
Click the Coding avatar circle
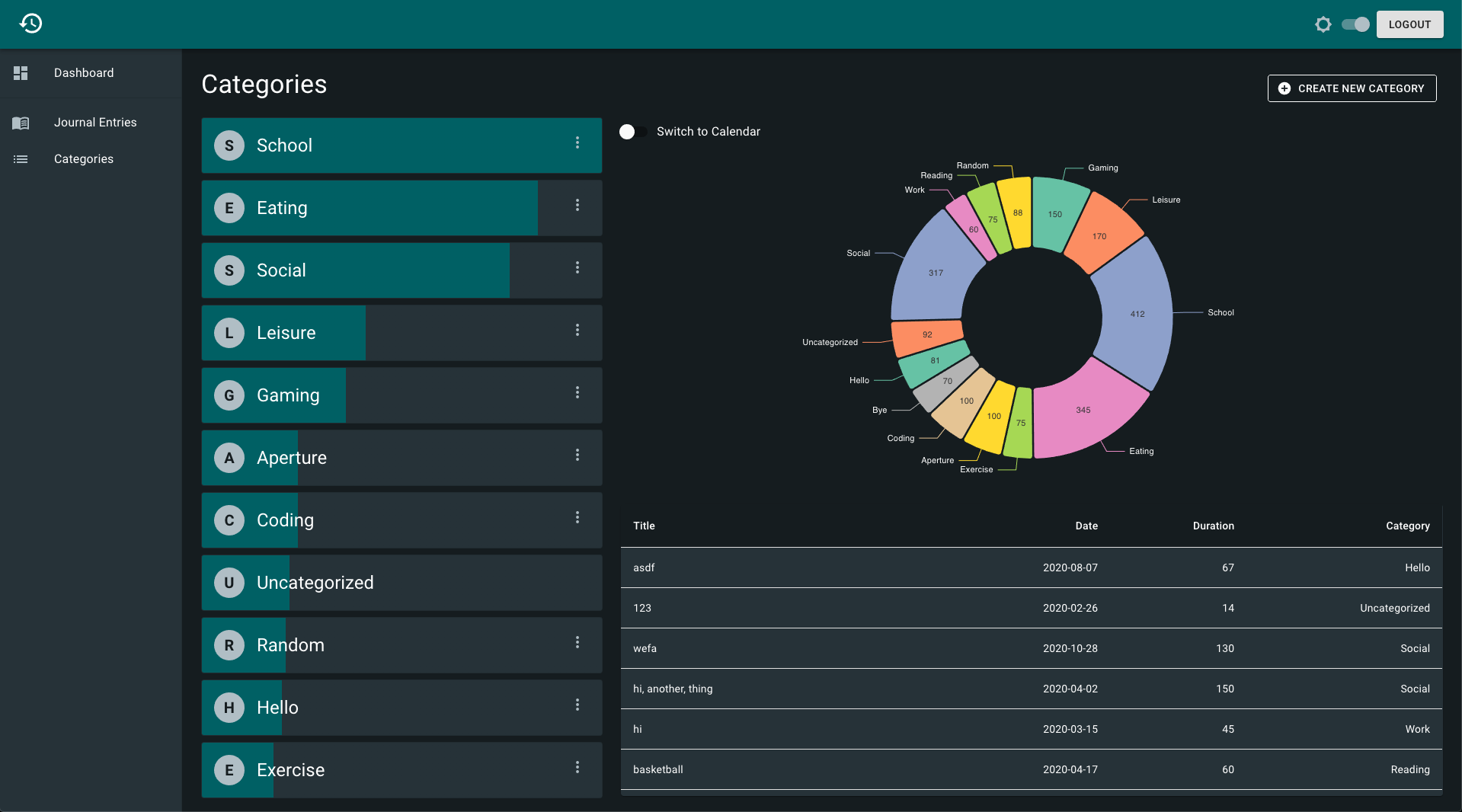[x=229, y=520]
